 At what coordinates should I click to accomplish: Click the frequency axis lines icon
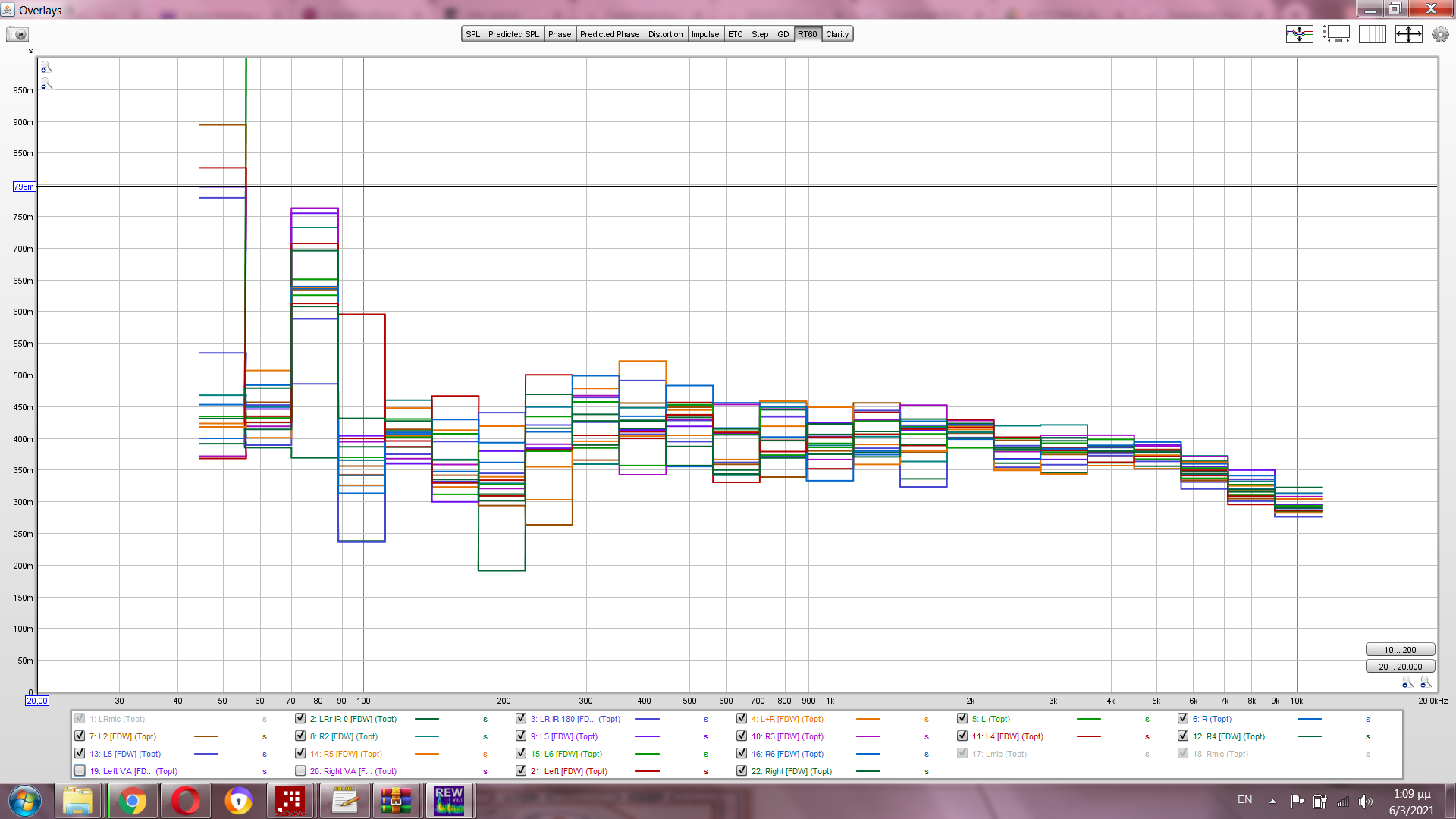[1372, 34]
